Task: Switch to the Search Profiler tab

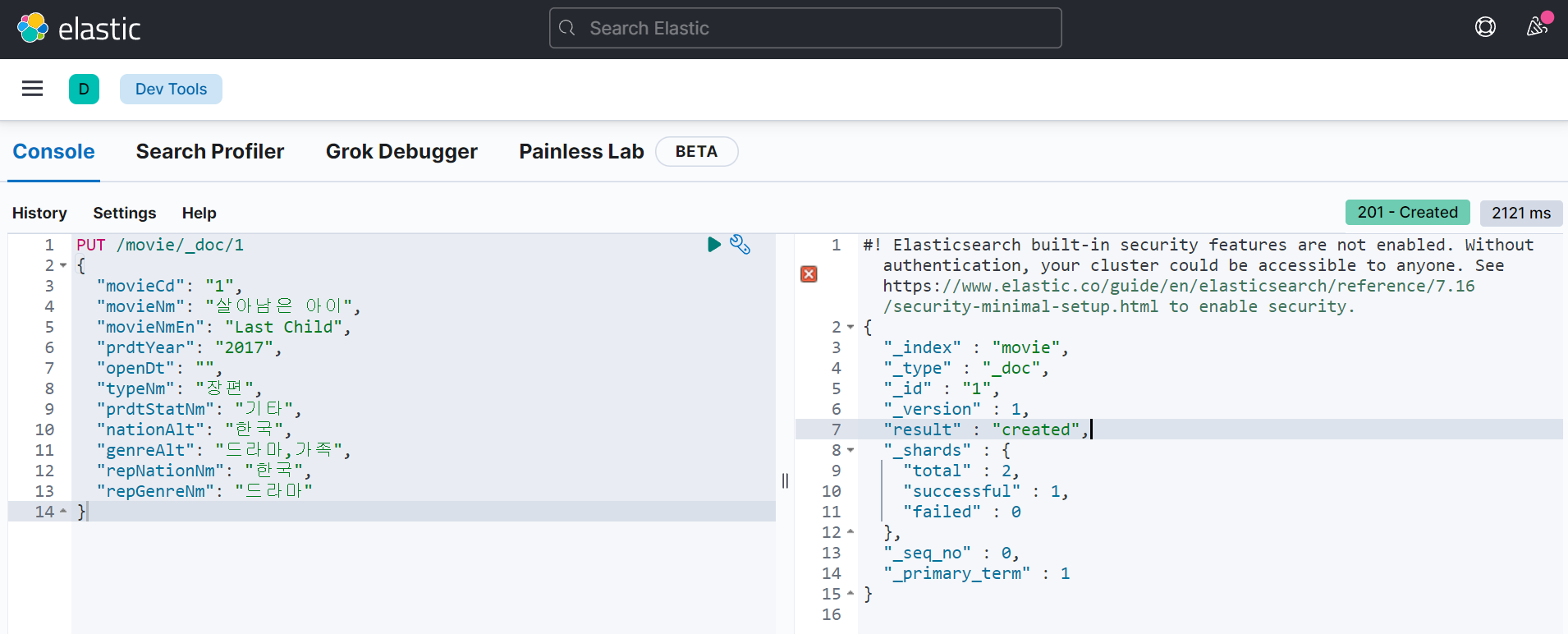Action: 210,151
